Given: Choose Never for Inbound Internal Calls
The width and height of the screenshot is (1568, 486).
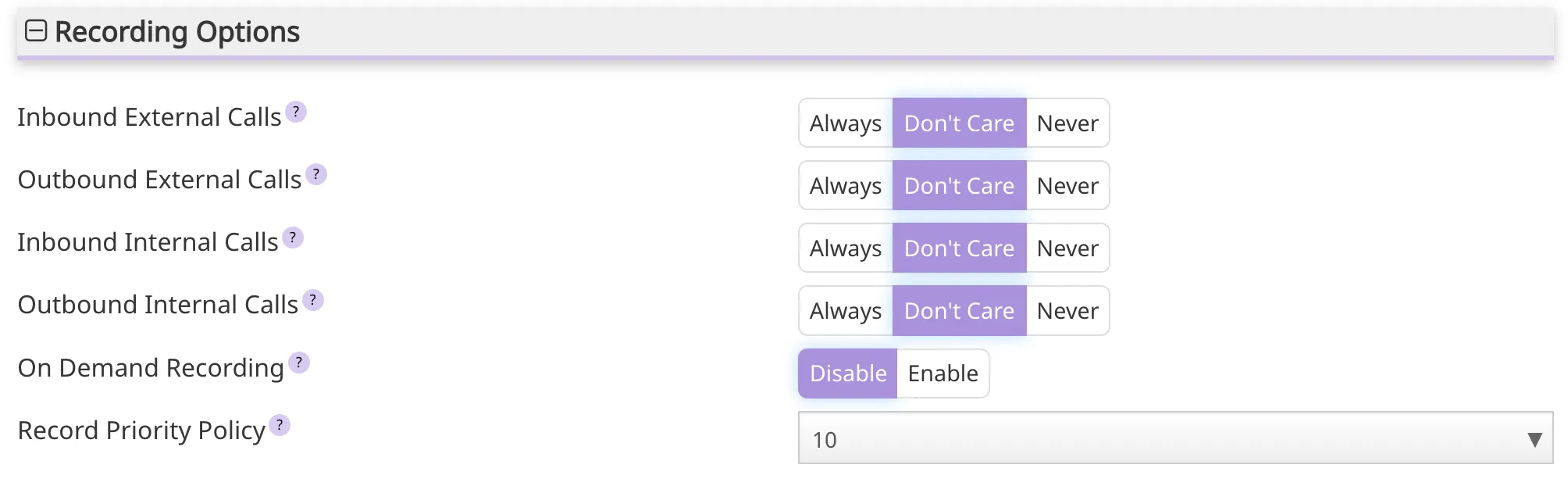Looking at the screenshot, I should click(x=1067, y=248).
